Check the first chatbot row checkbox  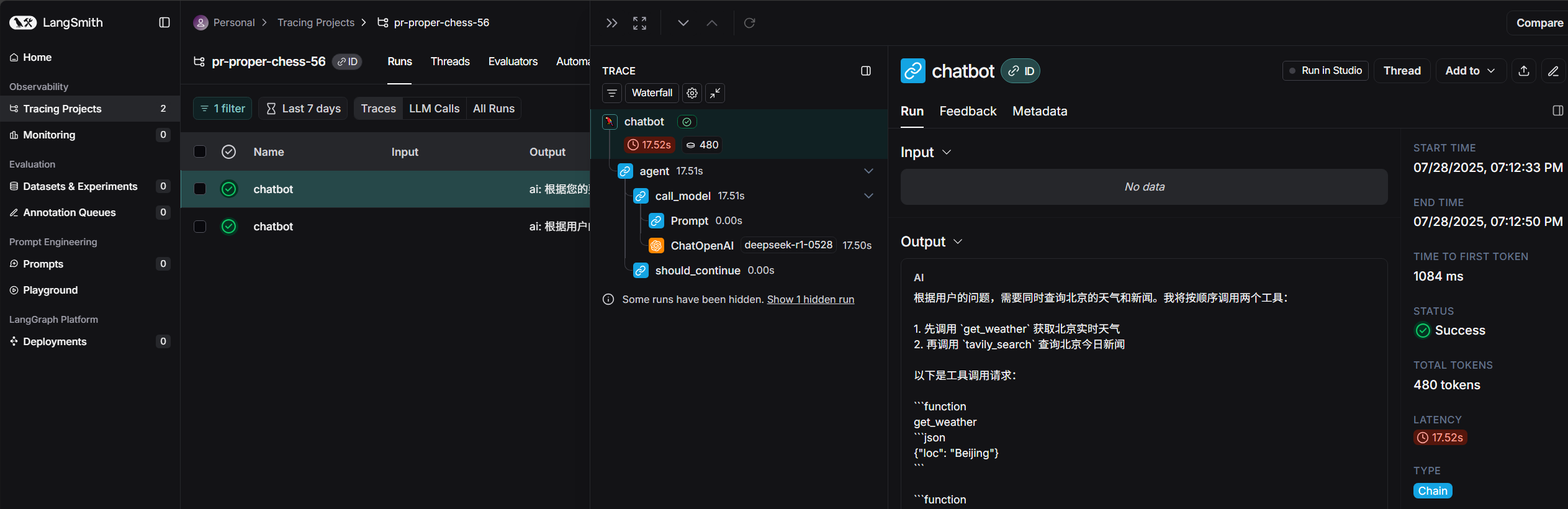(200, 189)
